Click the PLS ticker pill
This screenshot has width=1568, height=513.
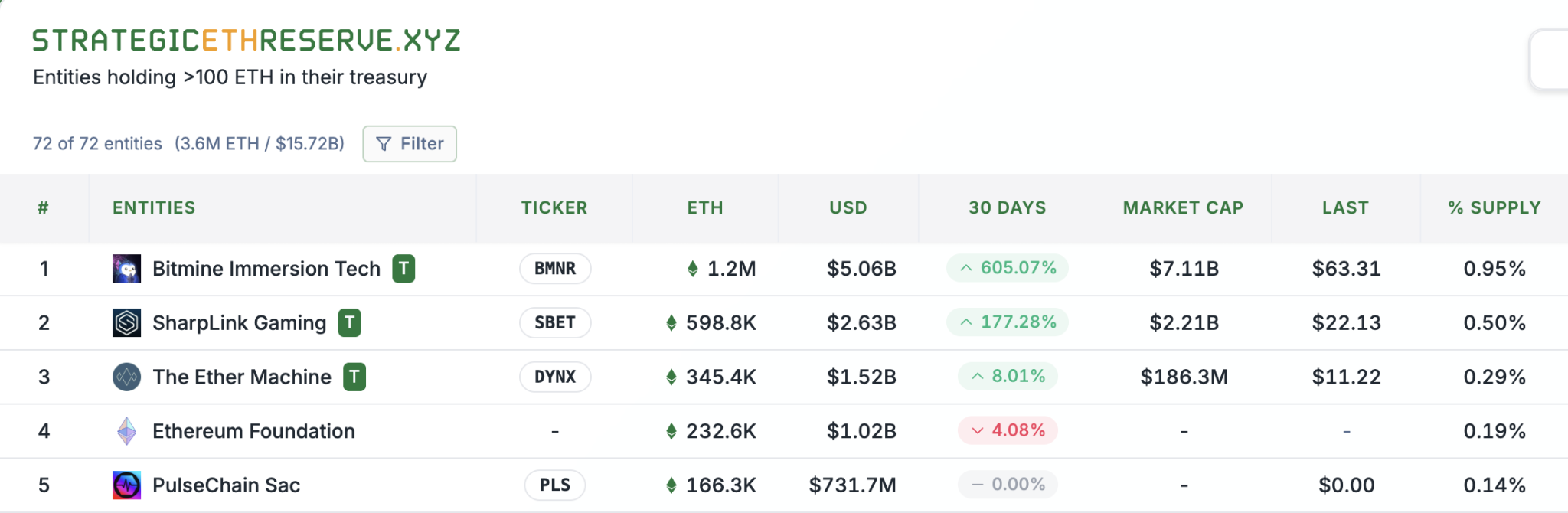554,485
